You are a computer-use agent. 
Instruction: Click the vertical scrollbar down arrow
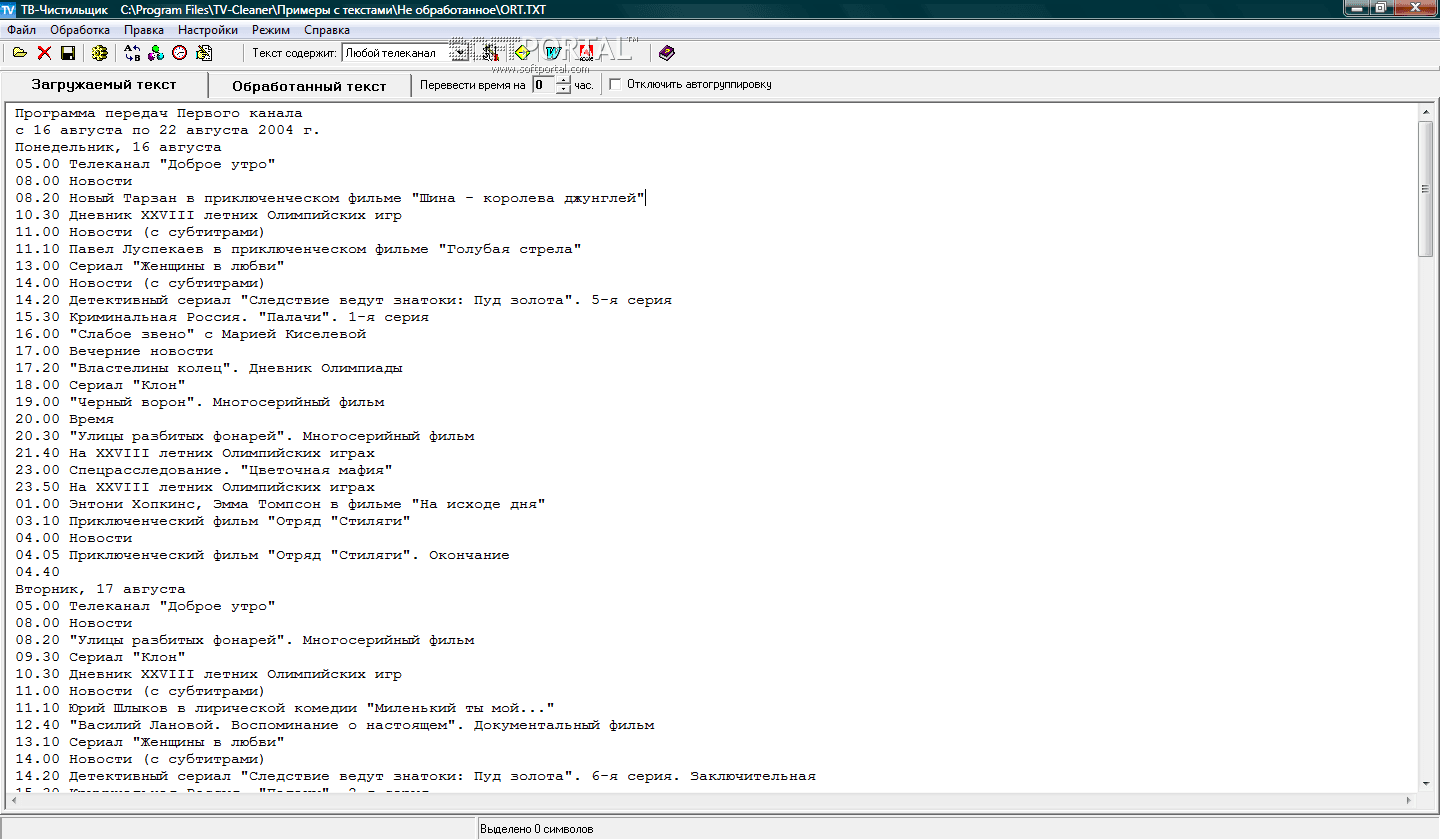point(1426,784)
